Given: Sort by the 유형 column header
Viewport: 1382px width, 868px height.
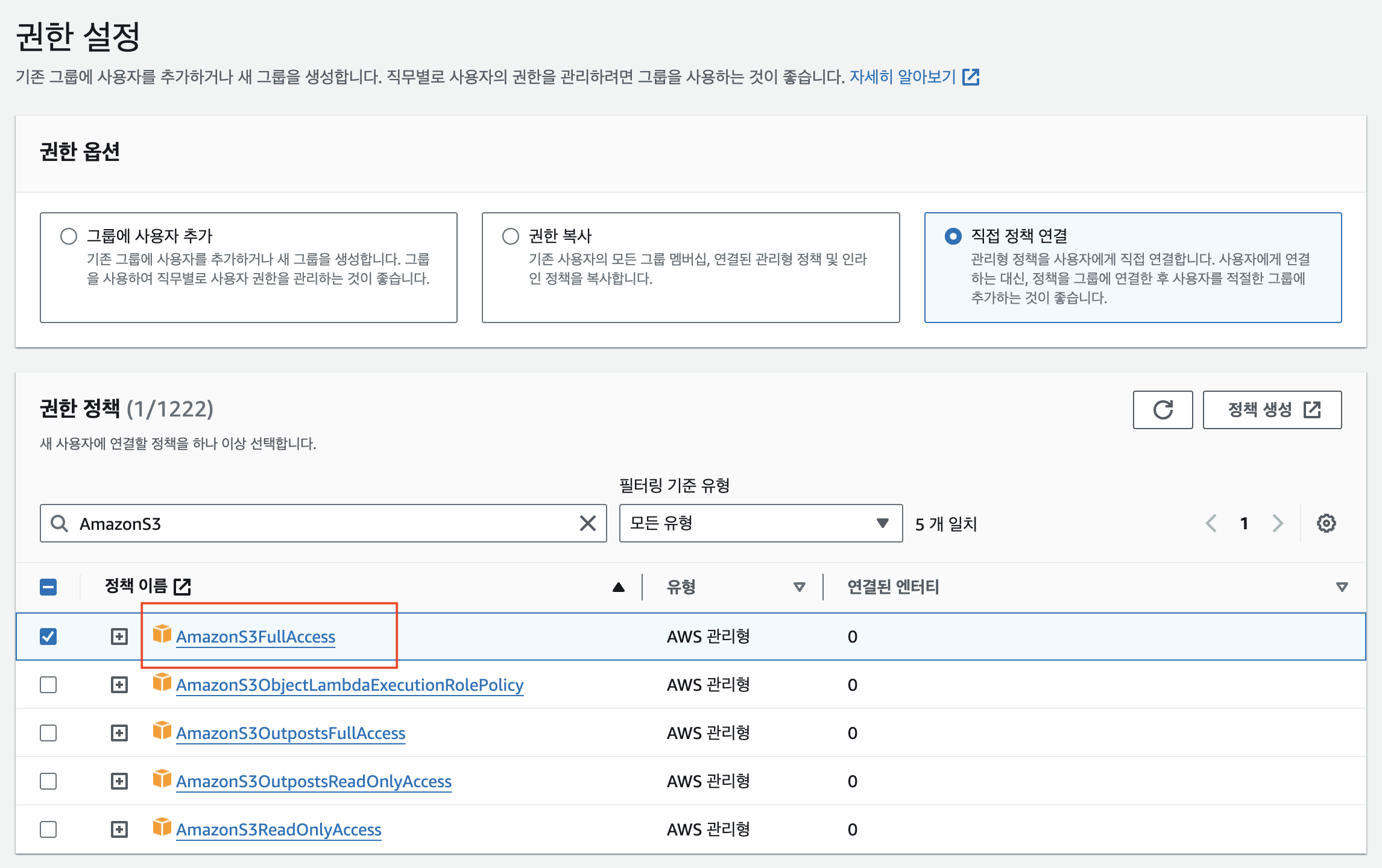Looking at the screenshot, I should click(x=681, y=587).
